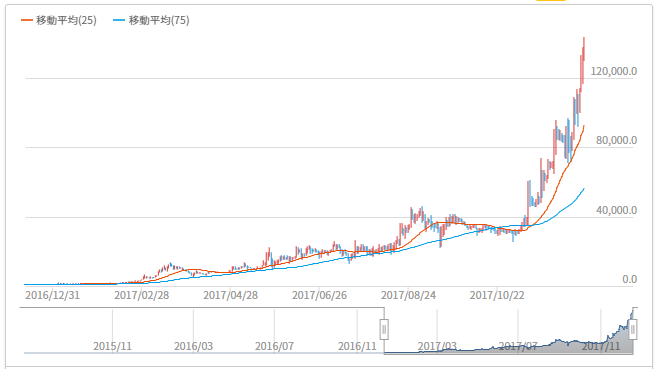Toggle the 移動平均(25) legend series

tap(59, 20)
